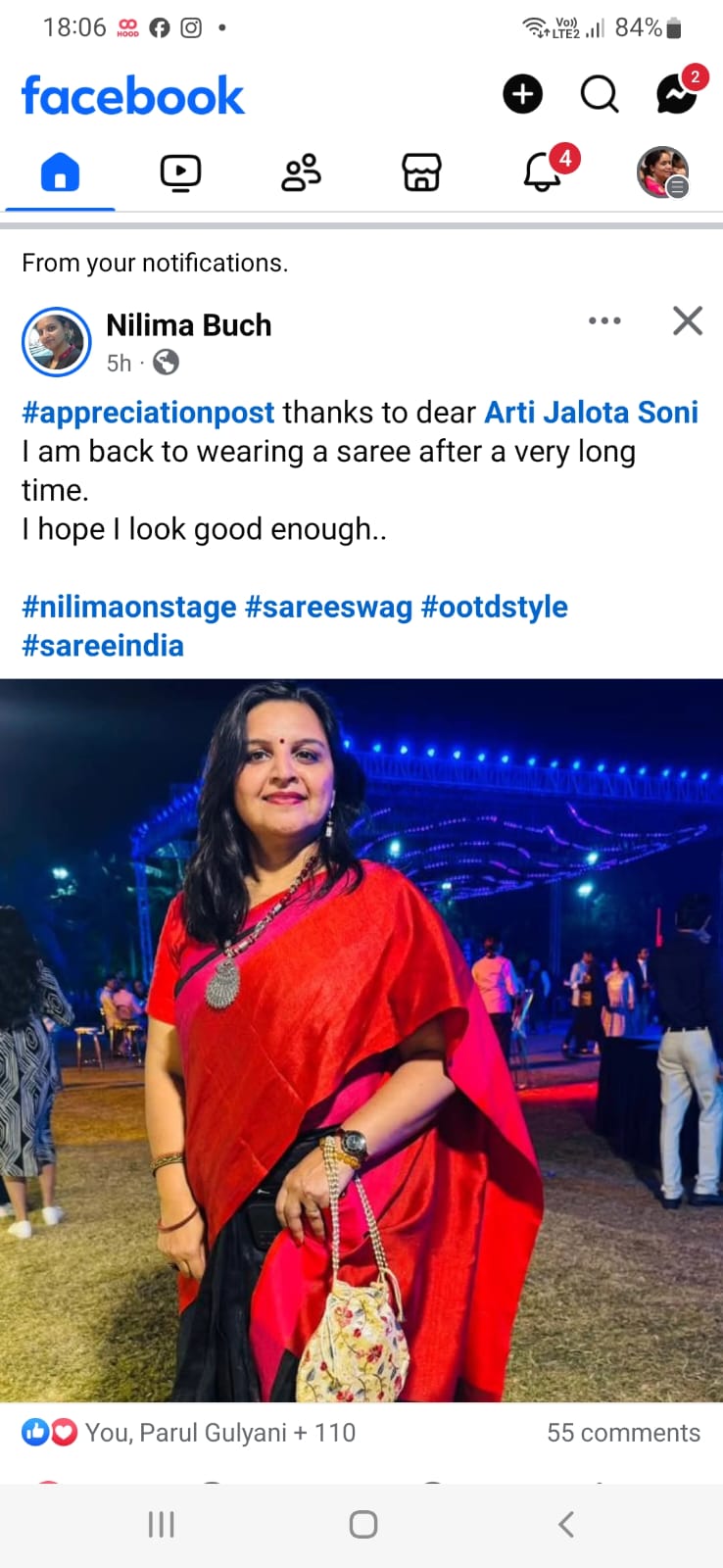Open Facebook search magnifier

pos(600,94)
